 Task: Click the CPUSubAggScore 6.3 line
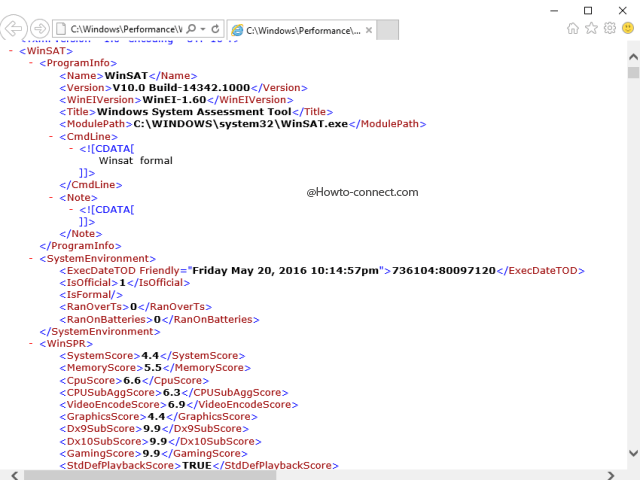[174, 393]
